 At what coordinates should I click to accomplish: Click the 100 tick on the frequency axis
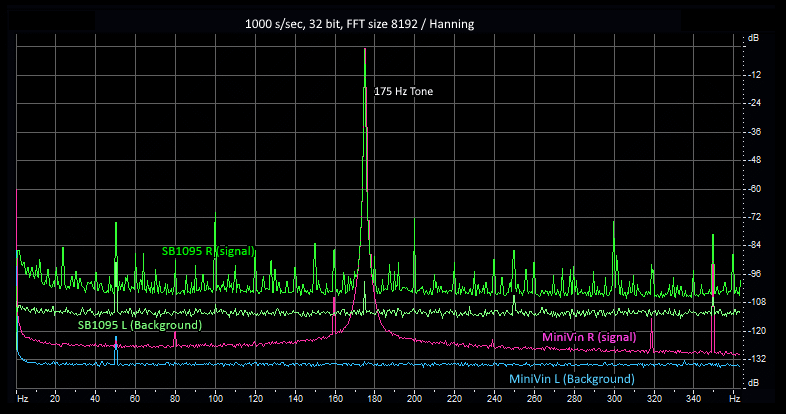[215, 398]
